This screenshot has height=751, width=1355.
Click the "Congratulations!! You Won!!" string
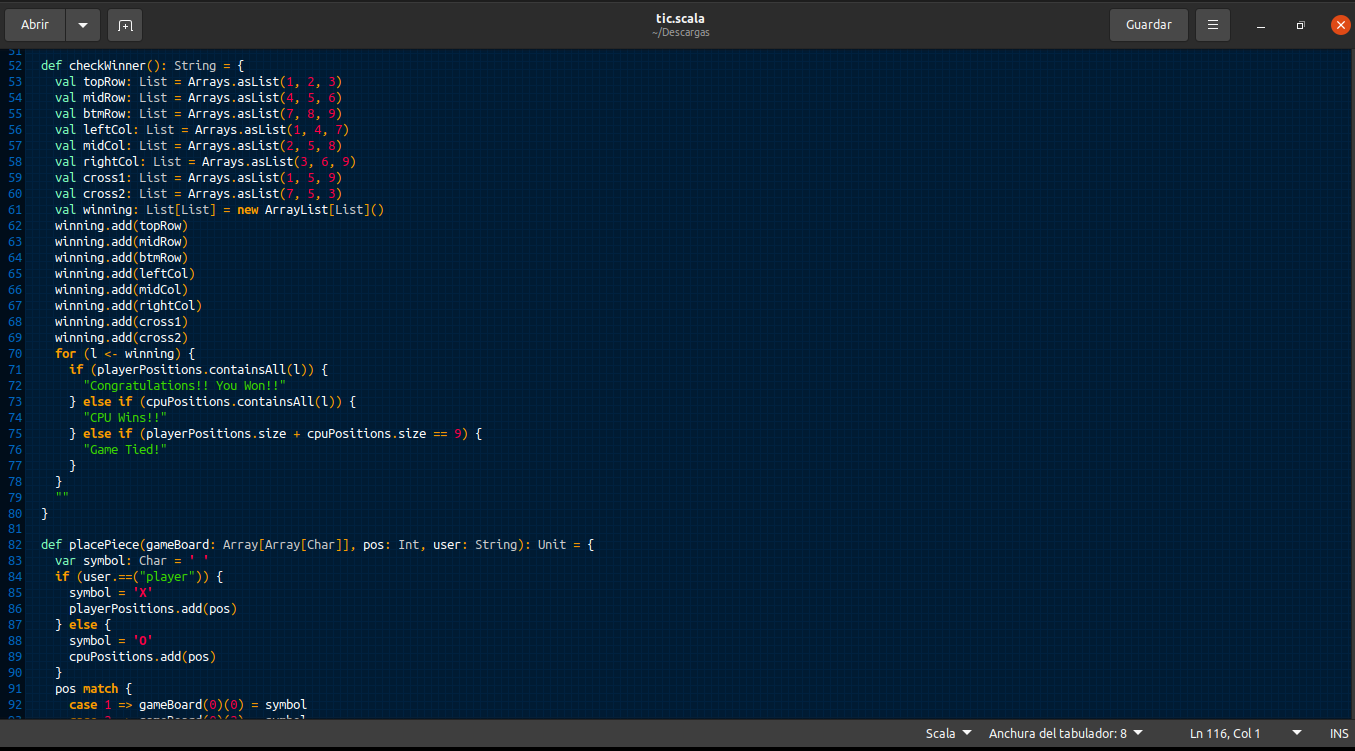click(x=185, y=386)
